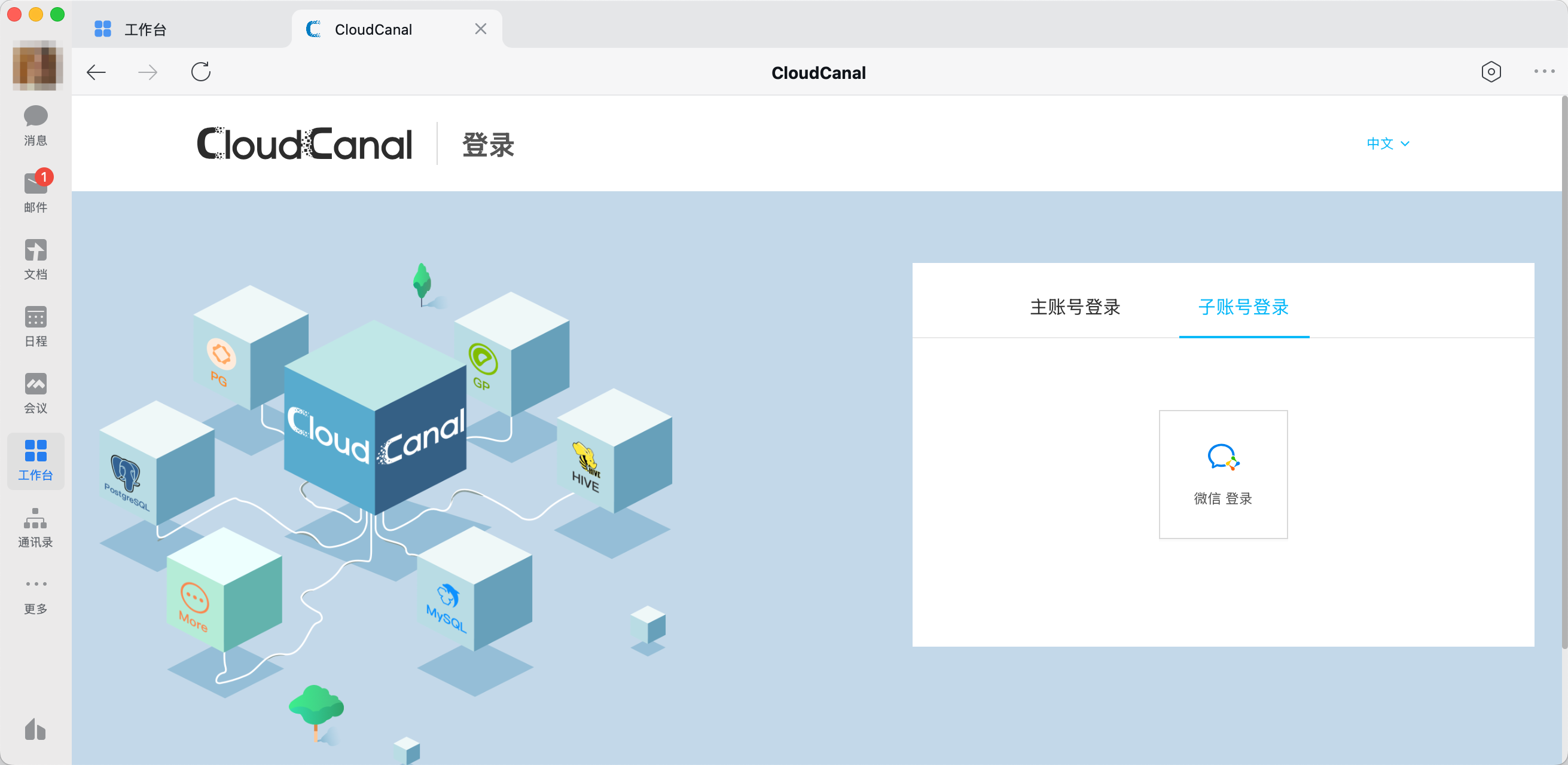Expand the 中文 language dropdown
Viewport: 1568px width, 765px height.
[1388, 143]
